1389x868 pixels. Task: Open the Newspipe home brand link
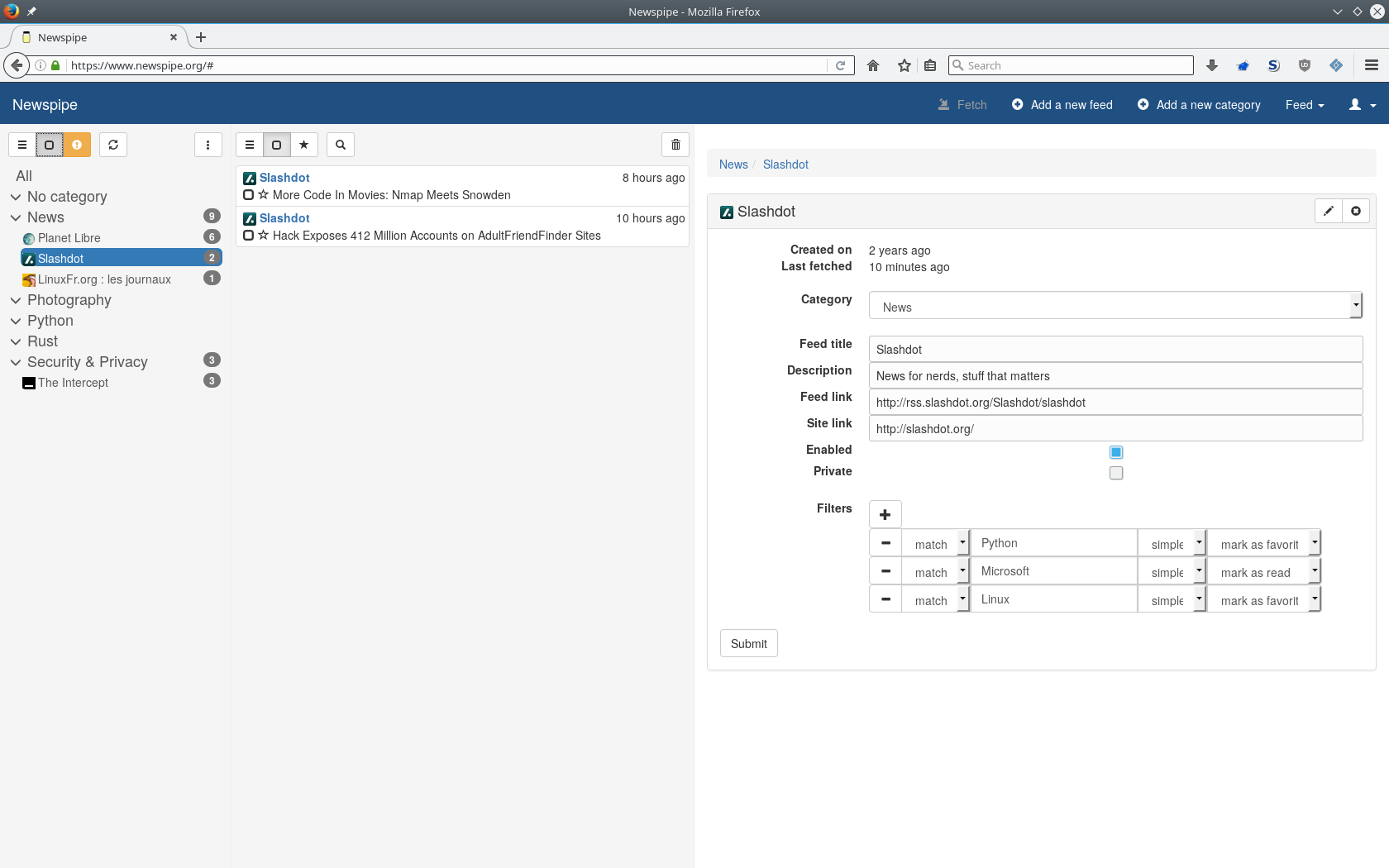(x=45, y=105)
